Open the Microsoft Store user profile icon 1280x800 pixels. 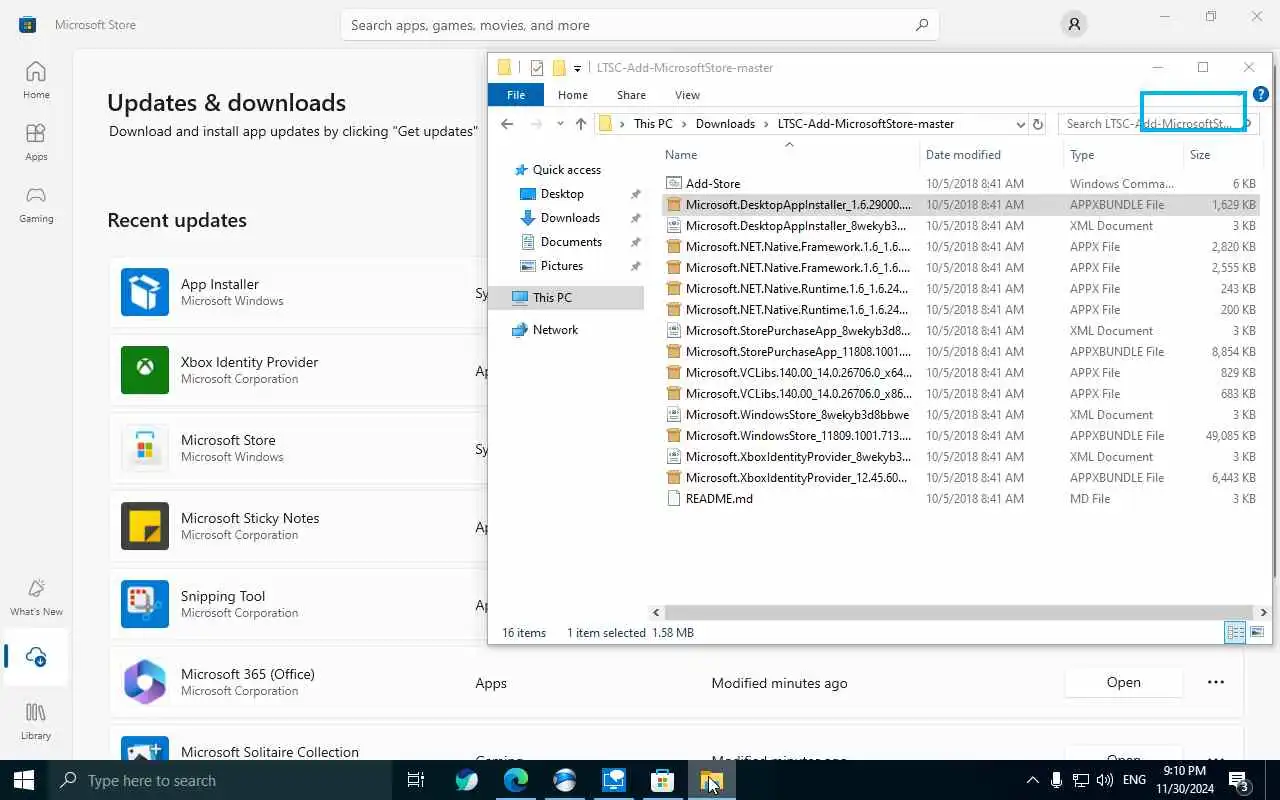1074,25
